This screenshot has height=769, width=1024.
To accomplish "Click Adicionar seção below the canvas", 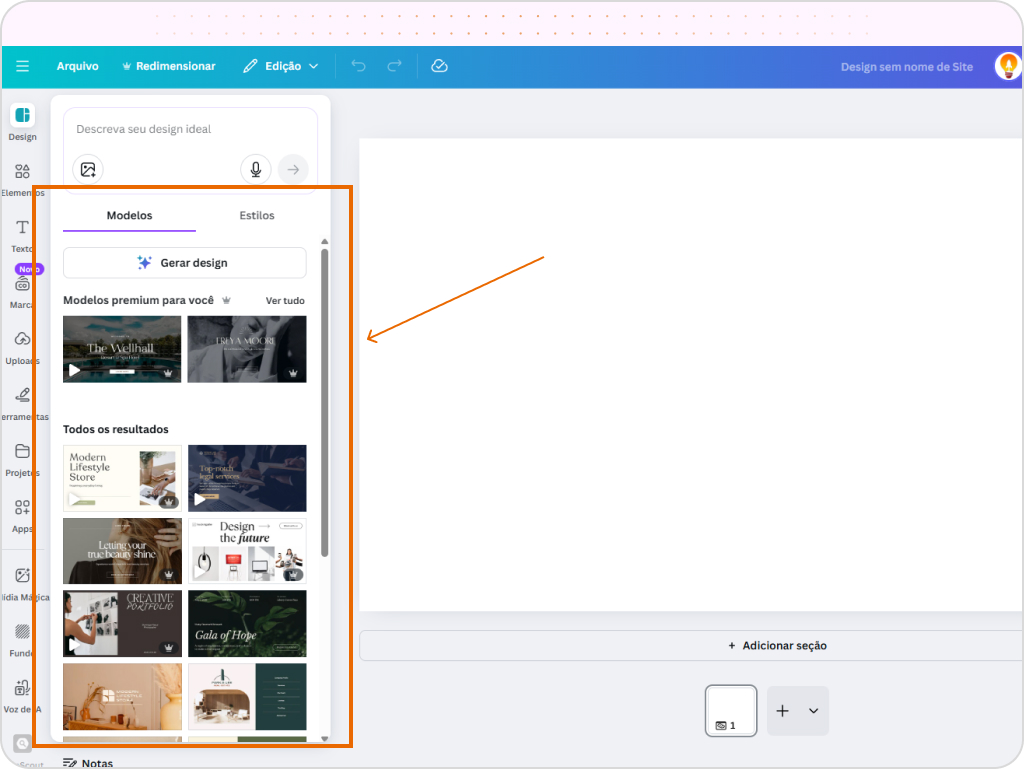I will point(777,645).
